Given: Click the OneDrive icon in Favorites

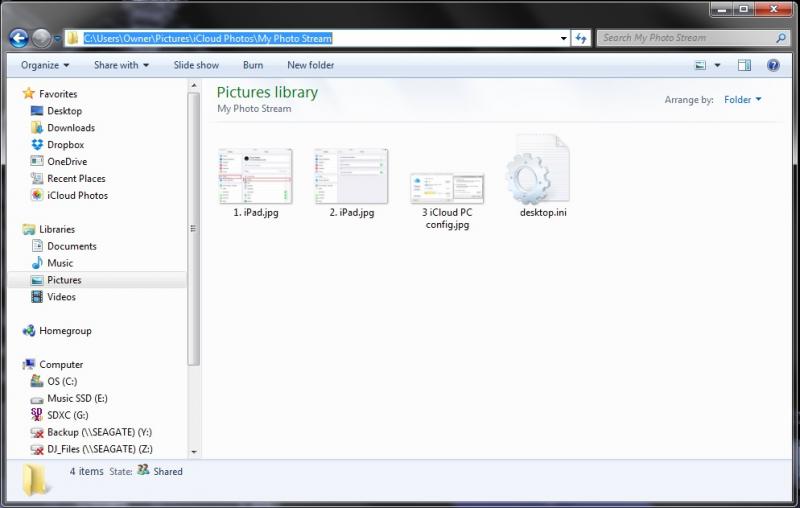Looking at the screenshot, I should click(x=37, y=161).
